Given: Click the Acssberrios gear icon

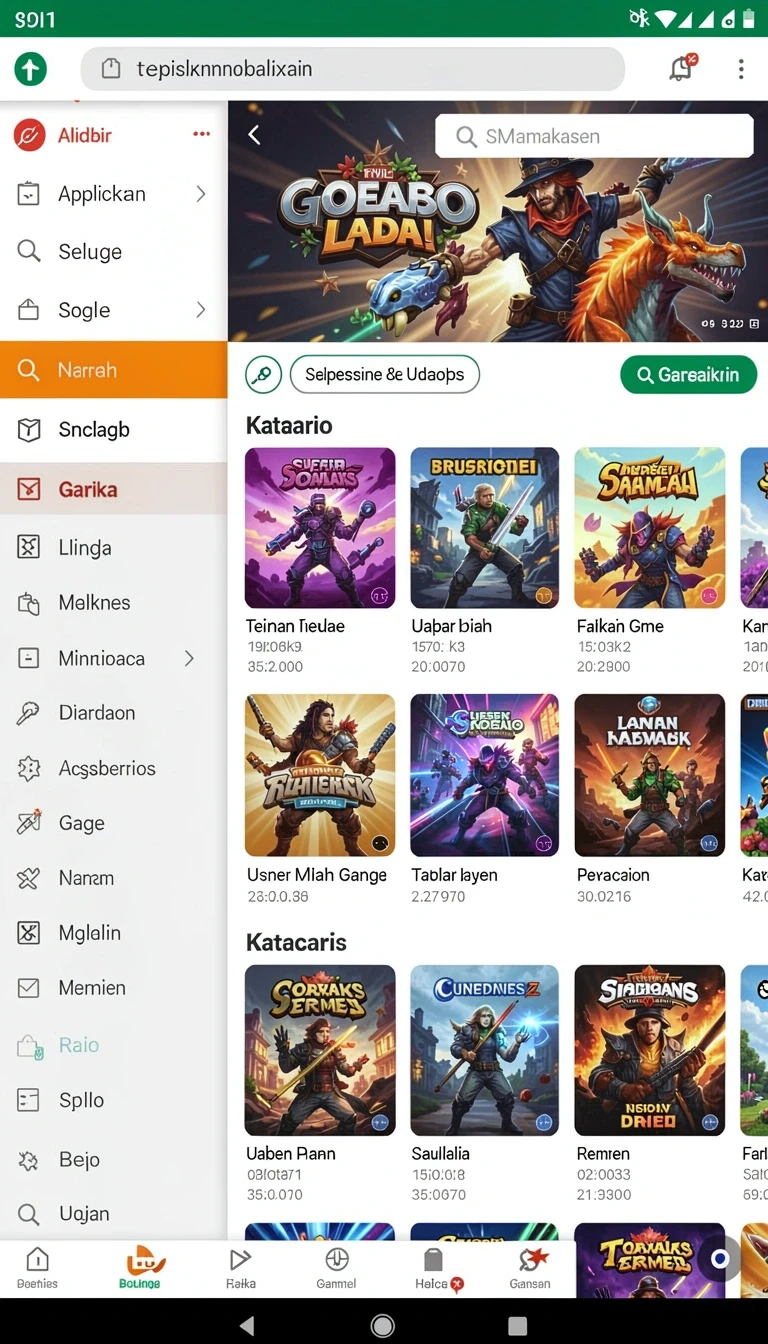Looking at the screenshot, I should [x=29, y=768].
